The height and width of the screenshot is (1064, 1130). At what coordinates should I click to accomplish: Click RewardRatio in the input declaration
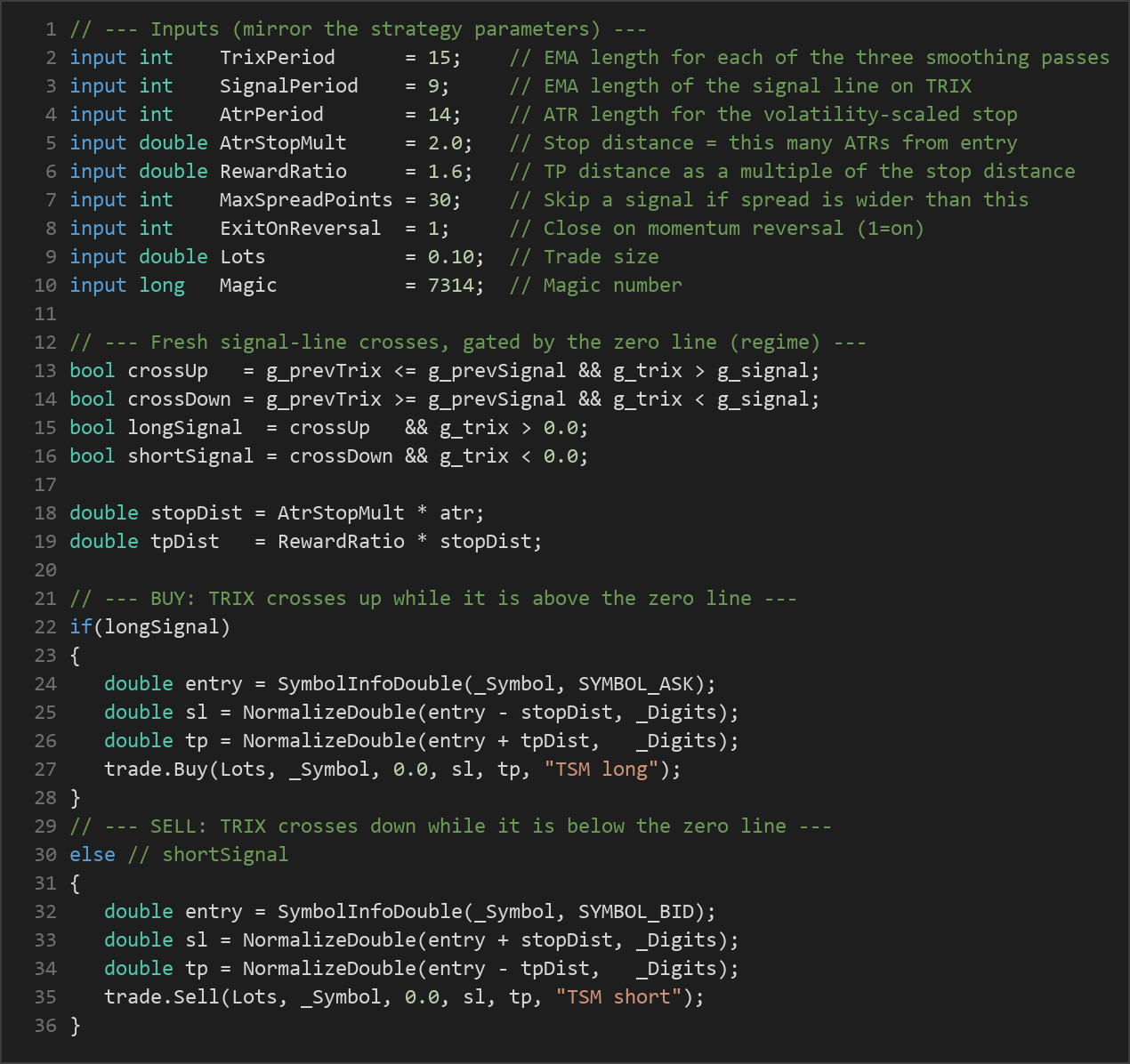(283, 172)
